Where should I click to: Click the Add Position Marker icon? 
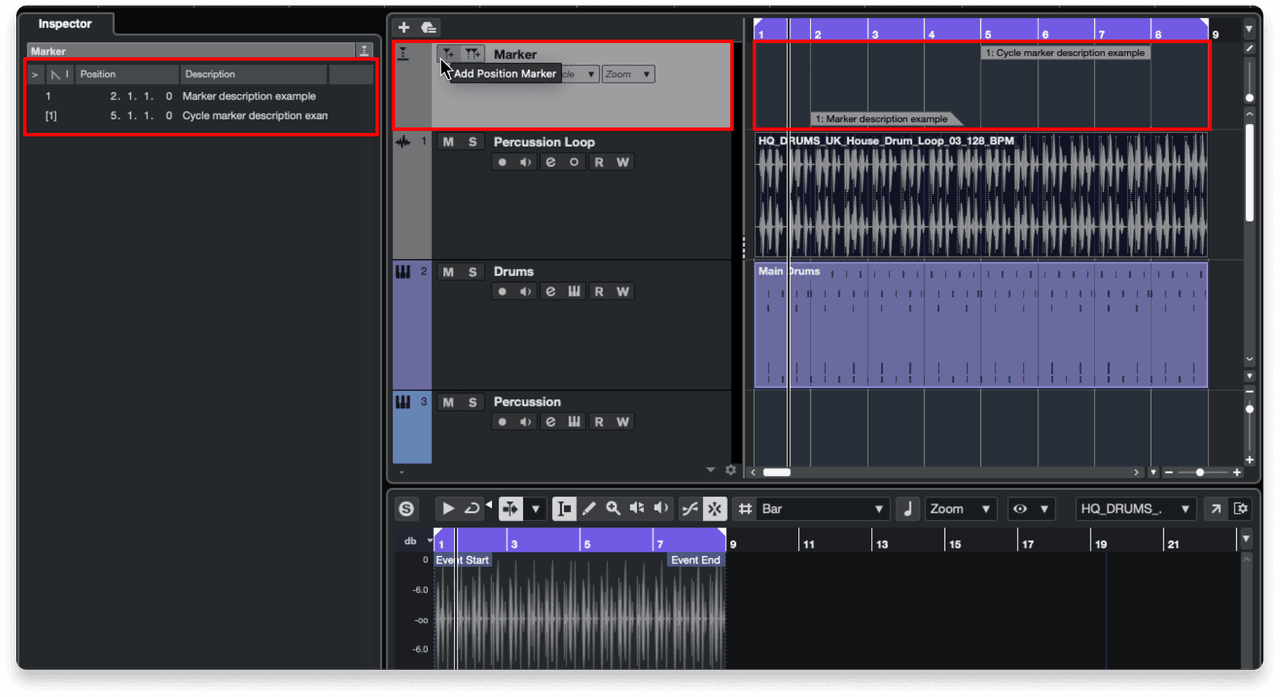[x=447, y=53]
